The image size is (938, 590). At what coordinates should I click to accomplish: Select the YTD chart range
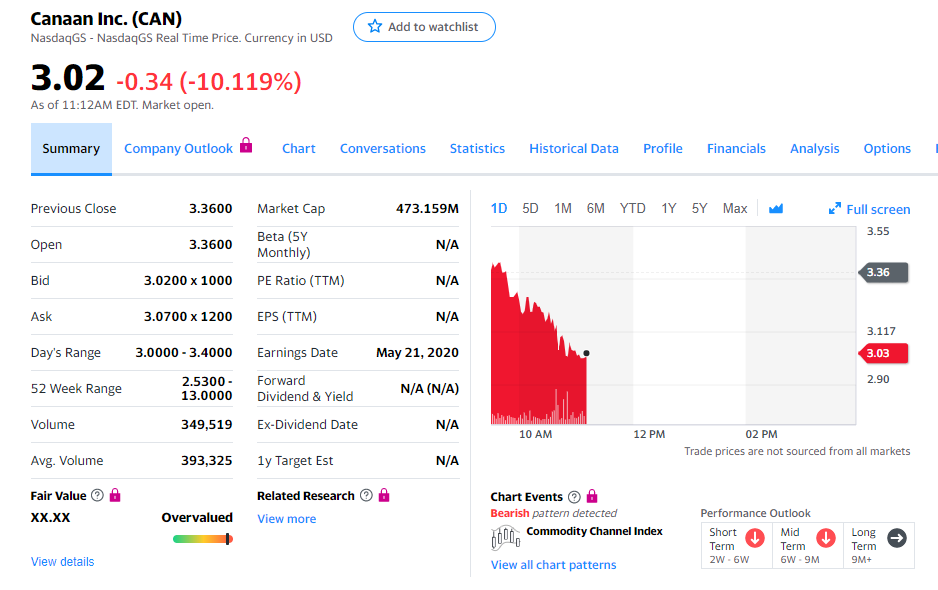tap(632, 208)
